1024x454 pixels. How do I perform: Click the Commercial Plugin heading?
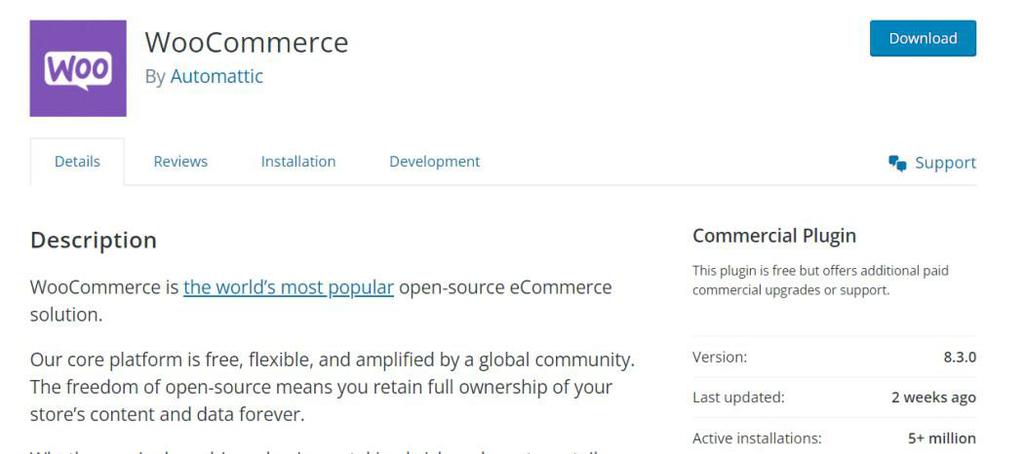click(774, 236)
